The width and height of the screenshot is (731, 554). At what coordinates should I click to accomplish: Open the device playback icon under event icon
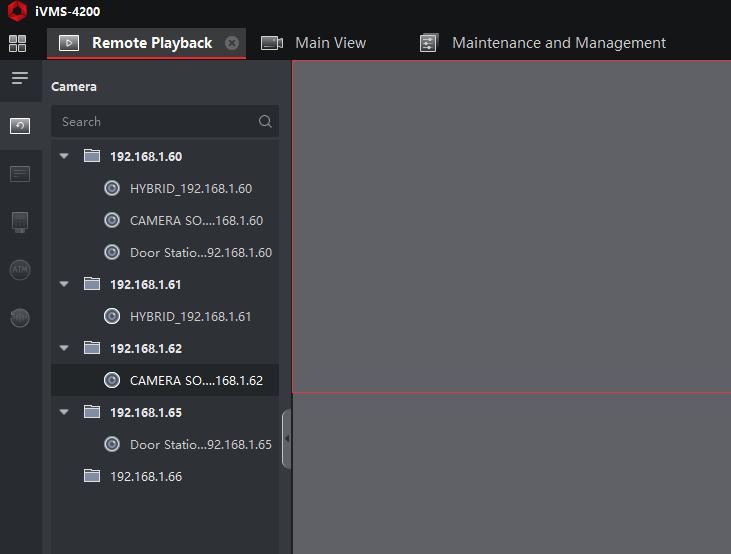[x=20, y=222]
